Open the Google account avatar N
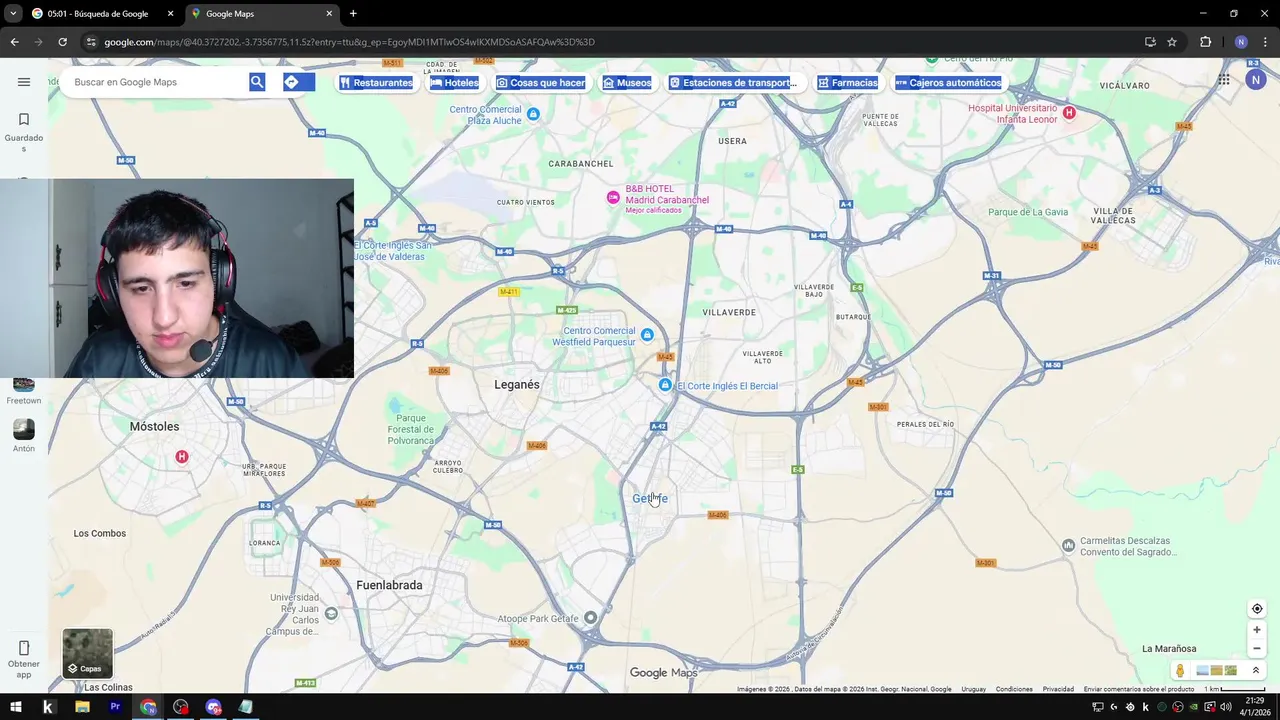The width and height of the screenshot is (1280, 720). 1256,80
